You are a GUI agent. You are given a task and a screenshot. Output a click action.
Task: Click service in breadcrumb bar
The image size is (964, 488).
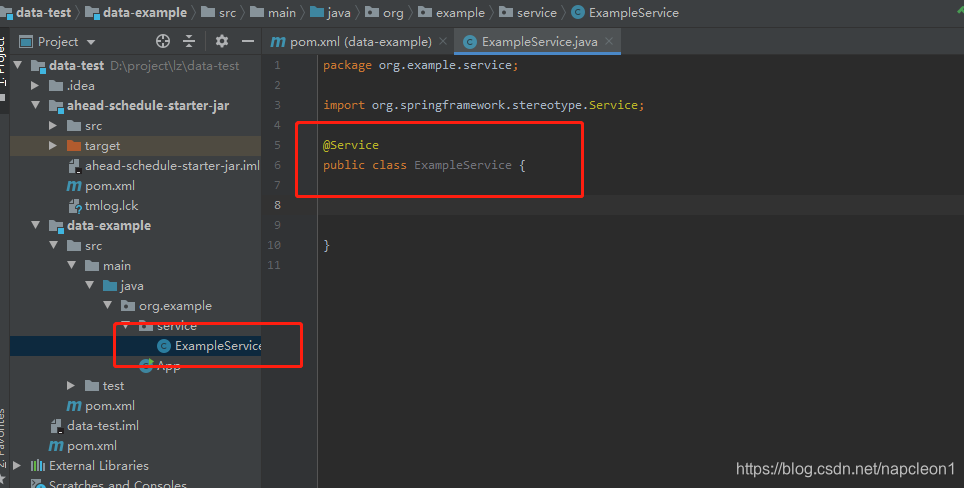pyautogui.click(x=528, y=12)
